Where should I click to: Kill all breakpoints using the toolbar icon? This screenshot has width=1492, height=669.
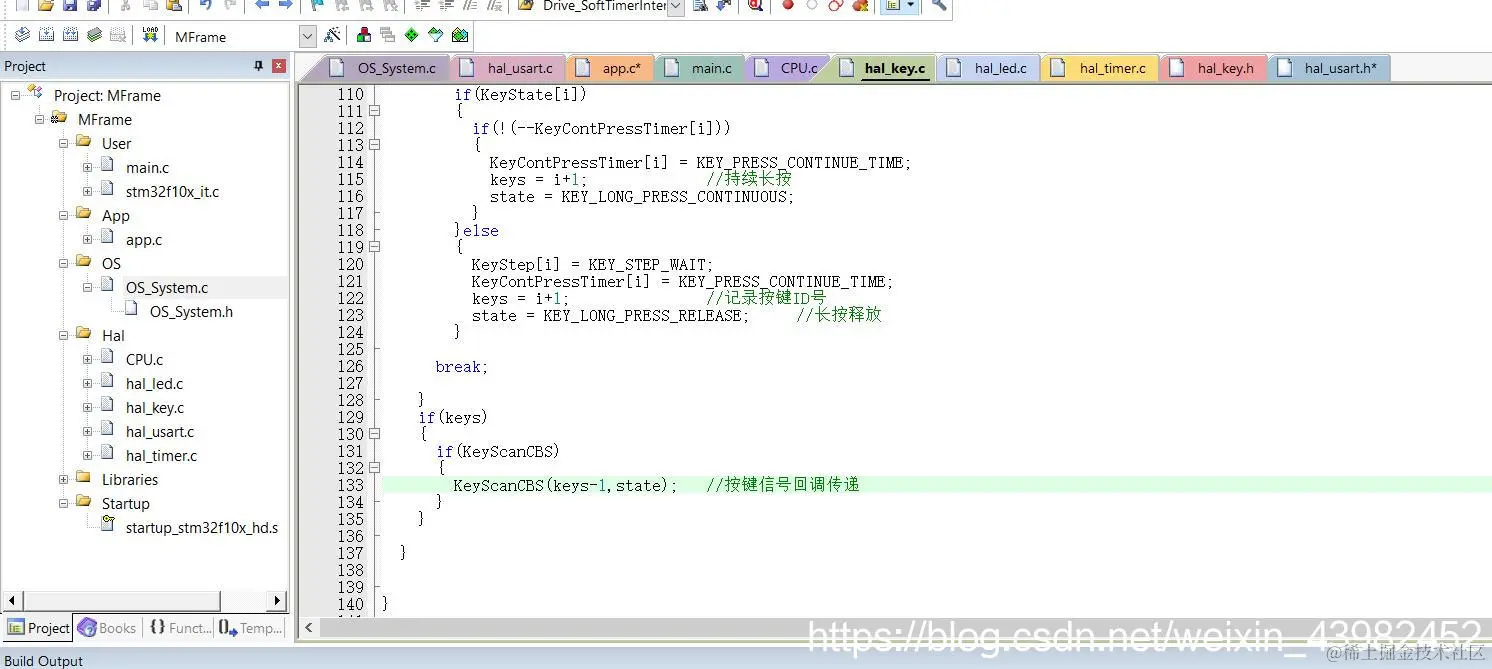[x=858, y=5]
